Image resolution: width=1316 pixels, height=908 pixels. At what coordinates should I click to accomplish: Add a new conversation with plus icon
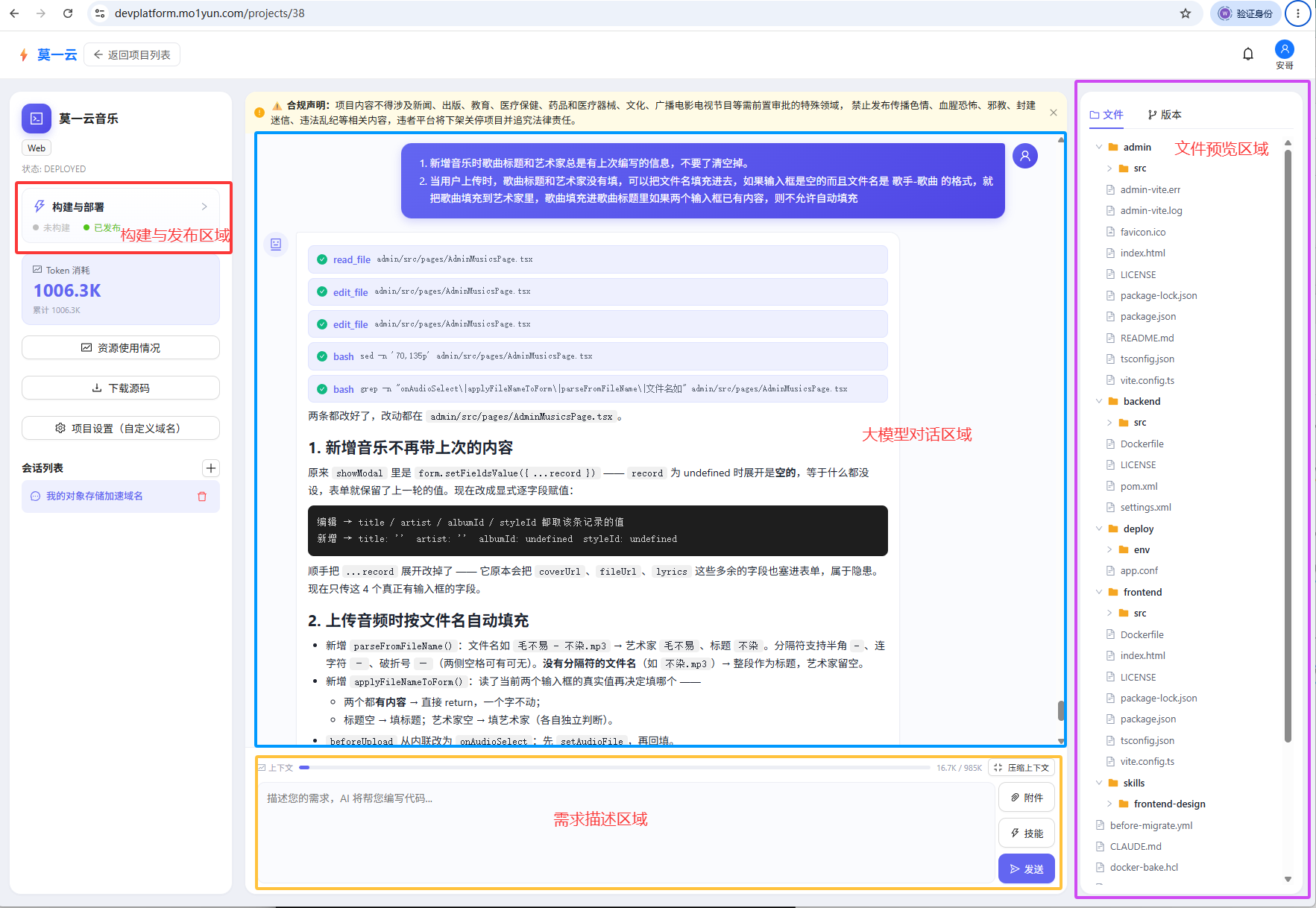(211, 468)
